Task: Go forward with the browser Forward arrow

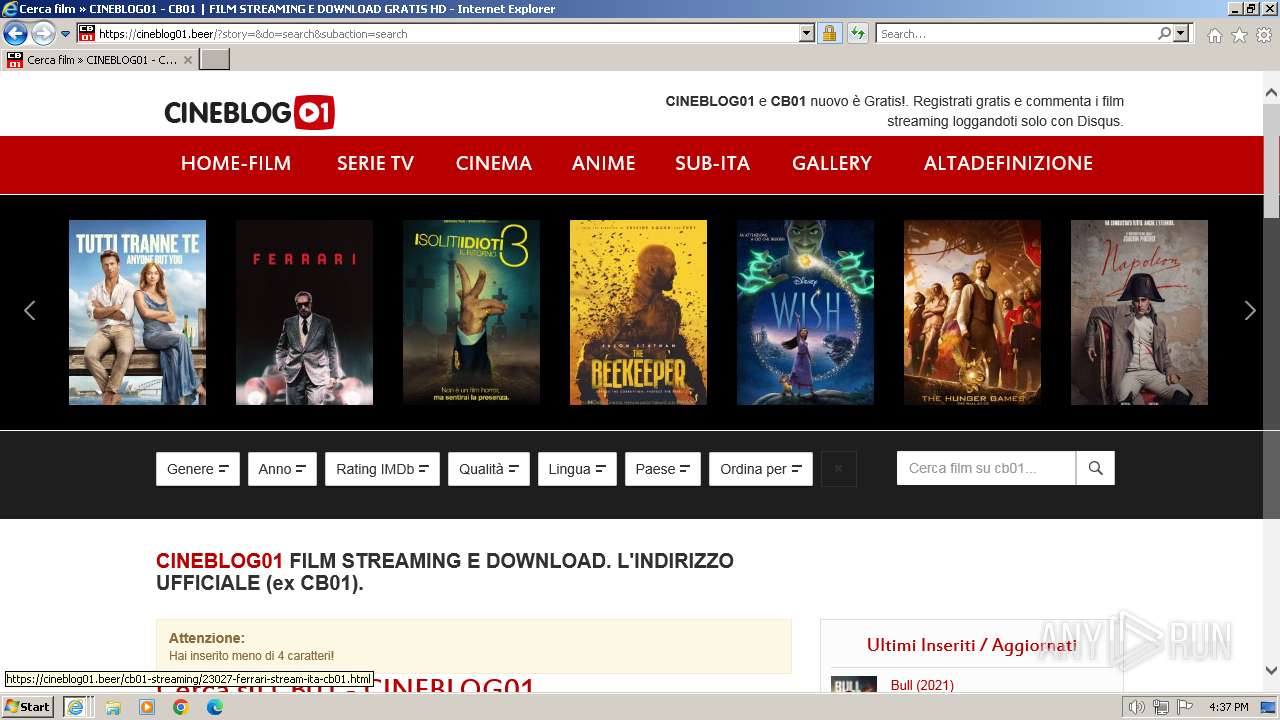Action: 43,33
